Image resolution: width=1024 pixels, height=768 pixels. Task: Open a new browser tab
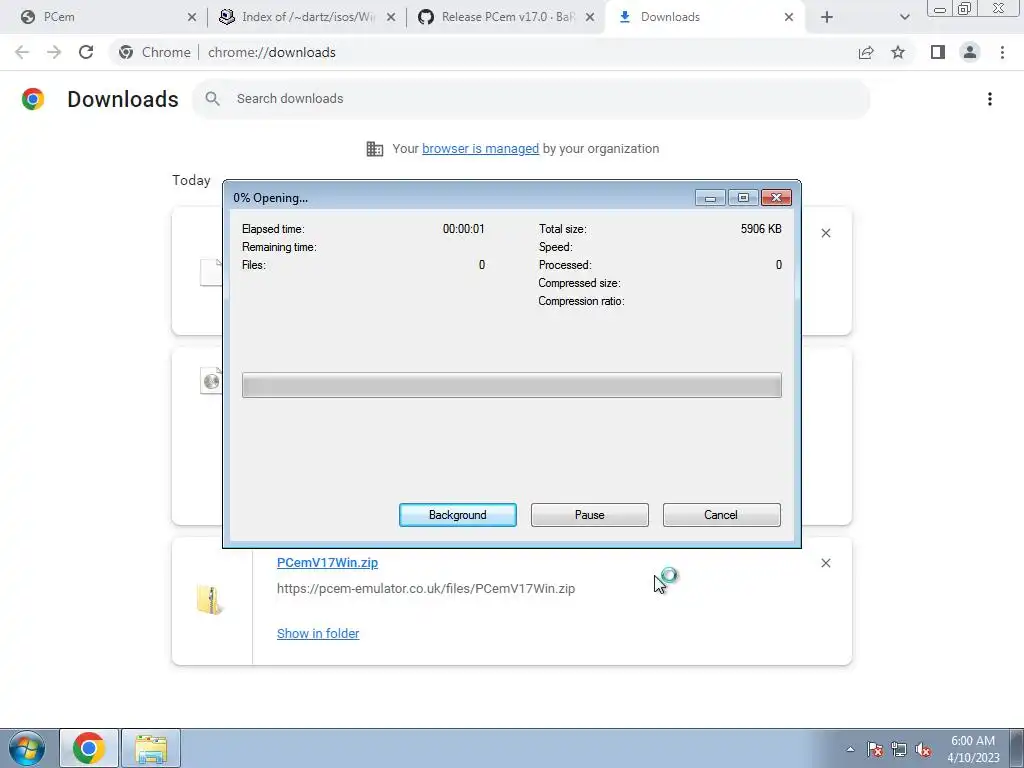(827, 18)
